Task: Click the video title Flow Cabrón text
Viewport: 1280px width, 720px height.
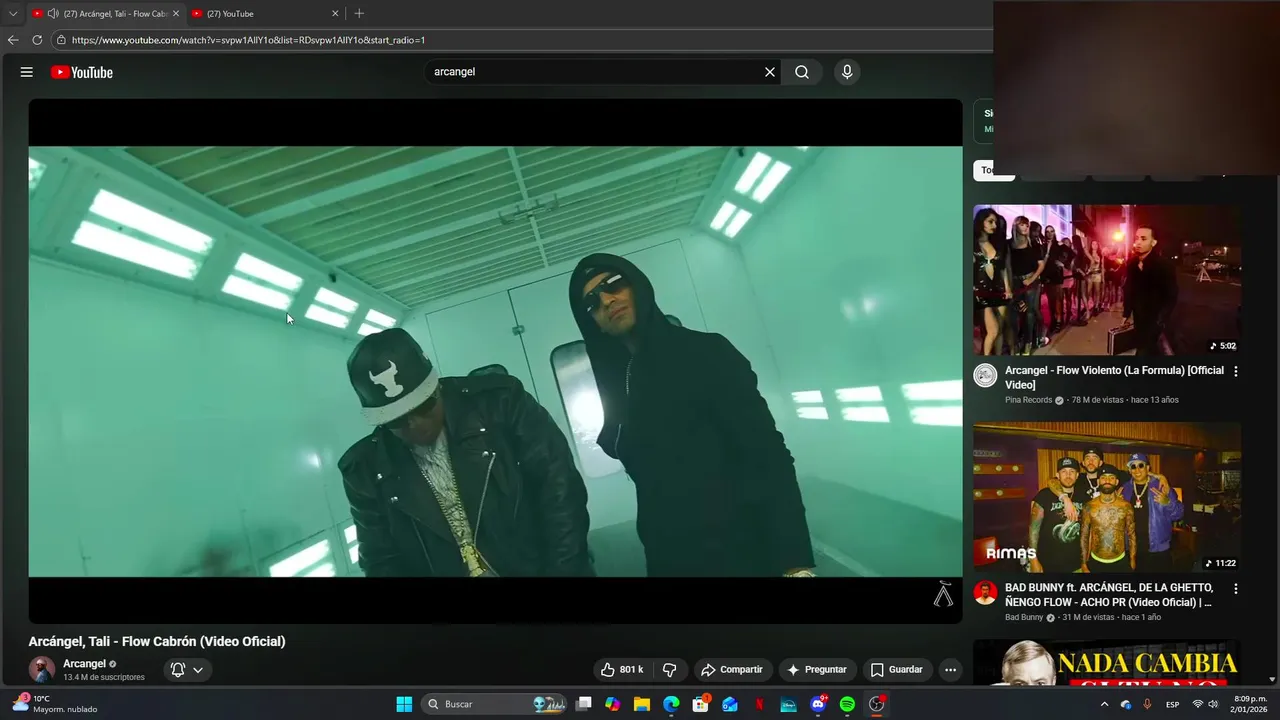Action: 157,641
